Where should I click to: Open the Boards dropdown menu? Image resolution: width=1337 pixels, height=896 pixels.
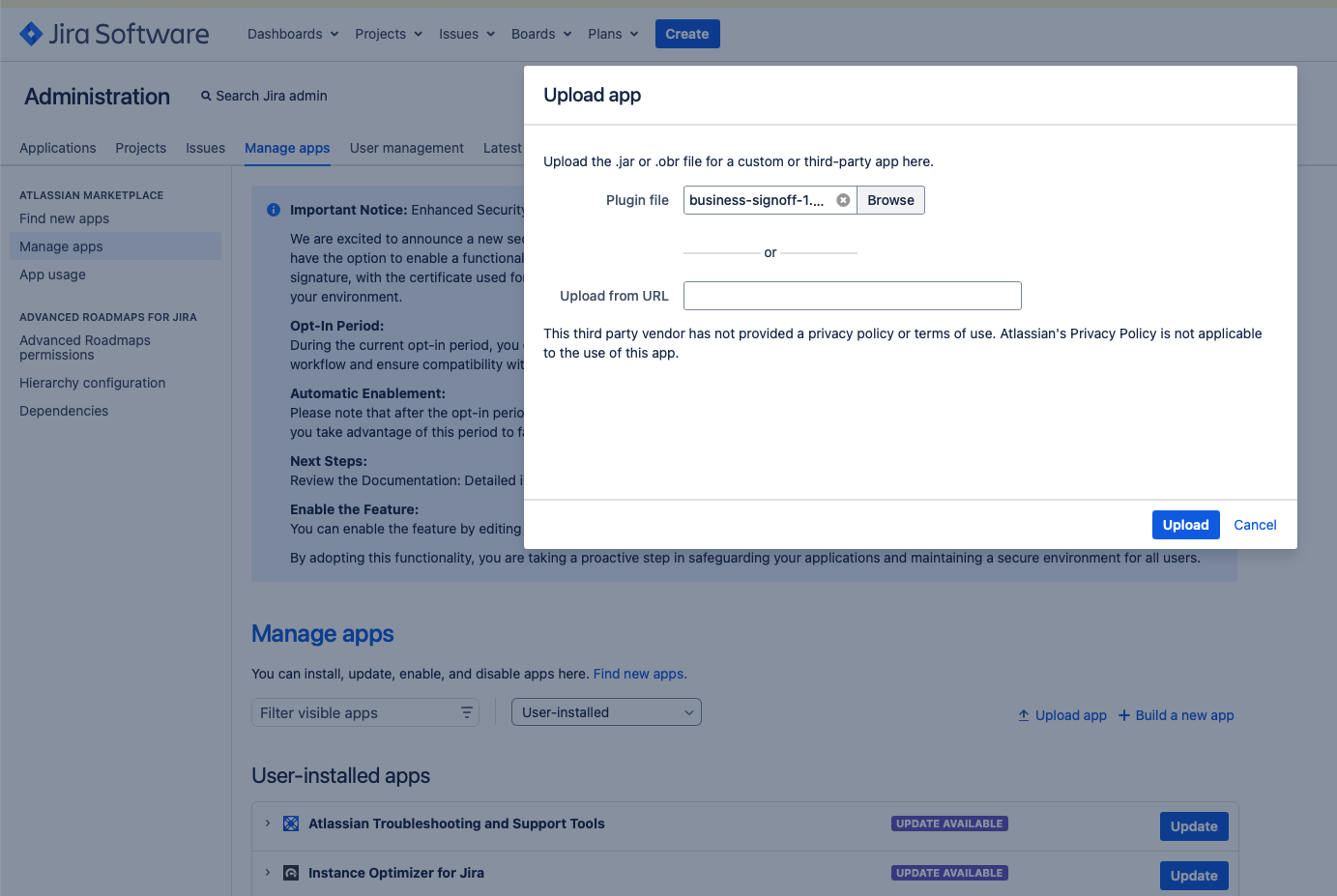pyautogui.click(x=540, y=33)
